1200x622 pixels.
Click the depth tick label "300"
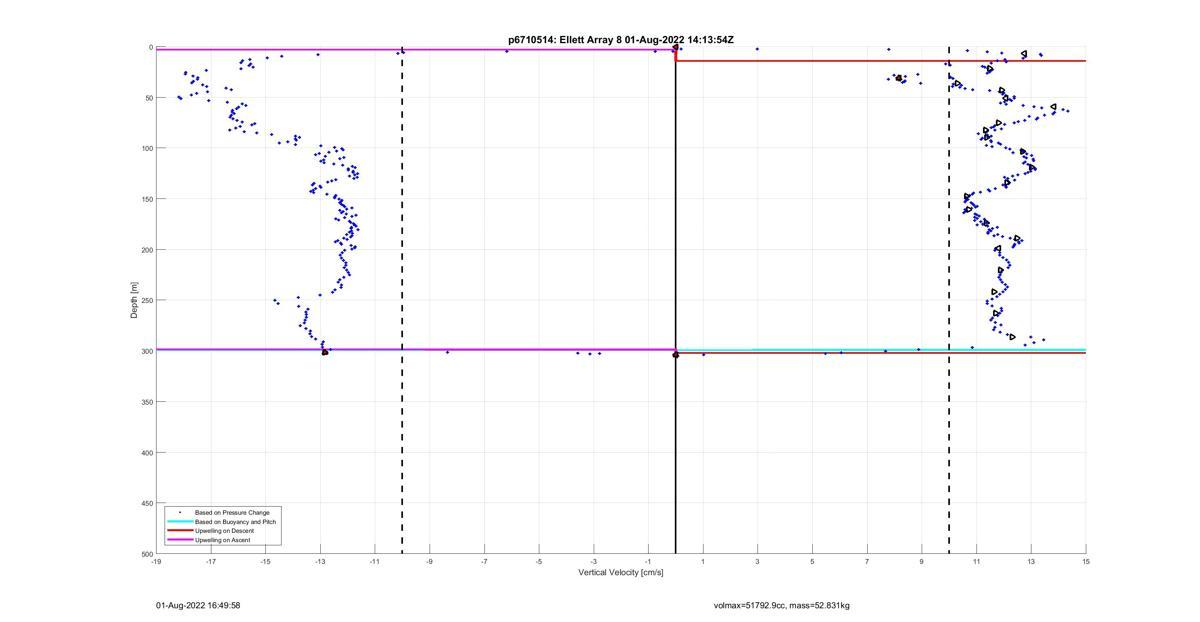click(147, 351)
